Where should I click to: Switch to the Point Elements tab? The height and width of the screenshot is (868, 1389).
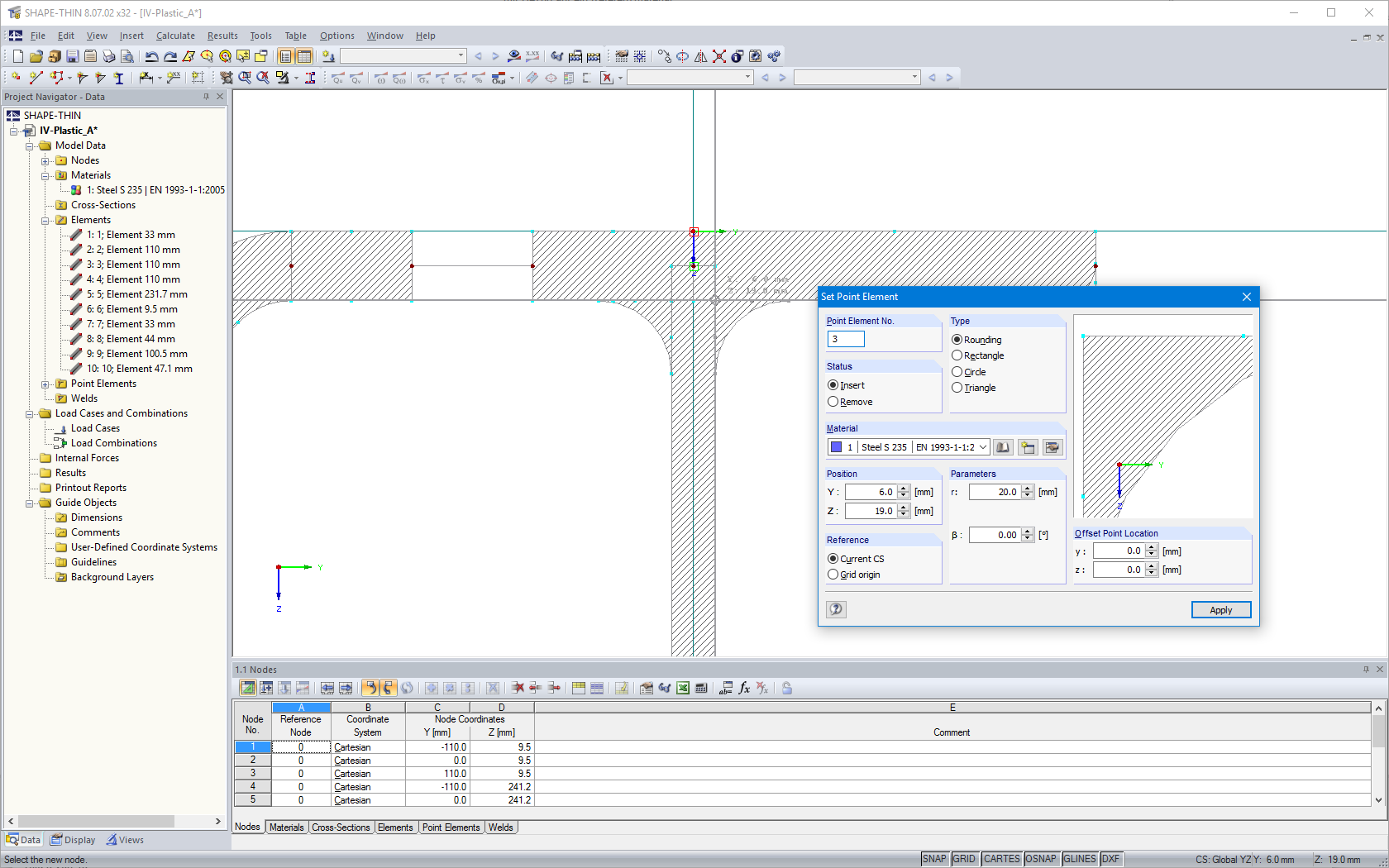click(x=451, y=827)
